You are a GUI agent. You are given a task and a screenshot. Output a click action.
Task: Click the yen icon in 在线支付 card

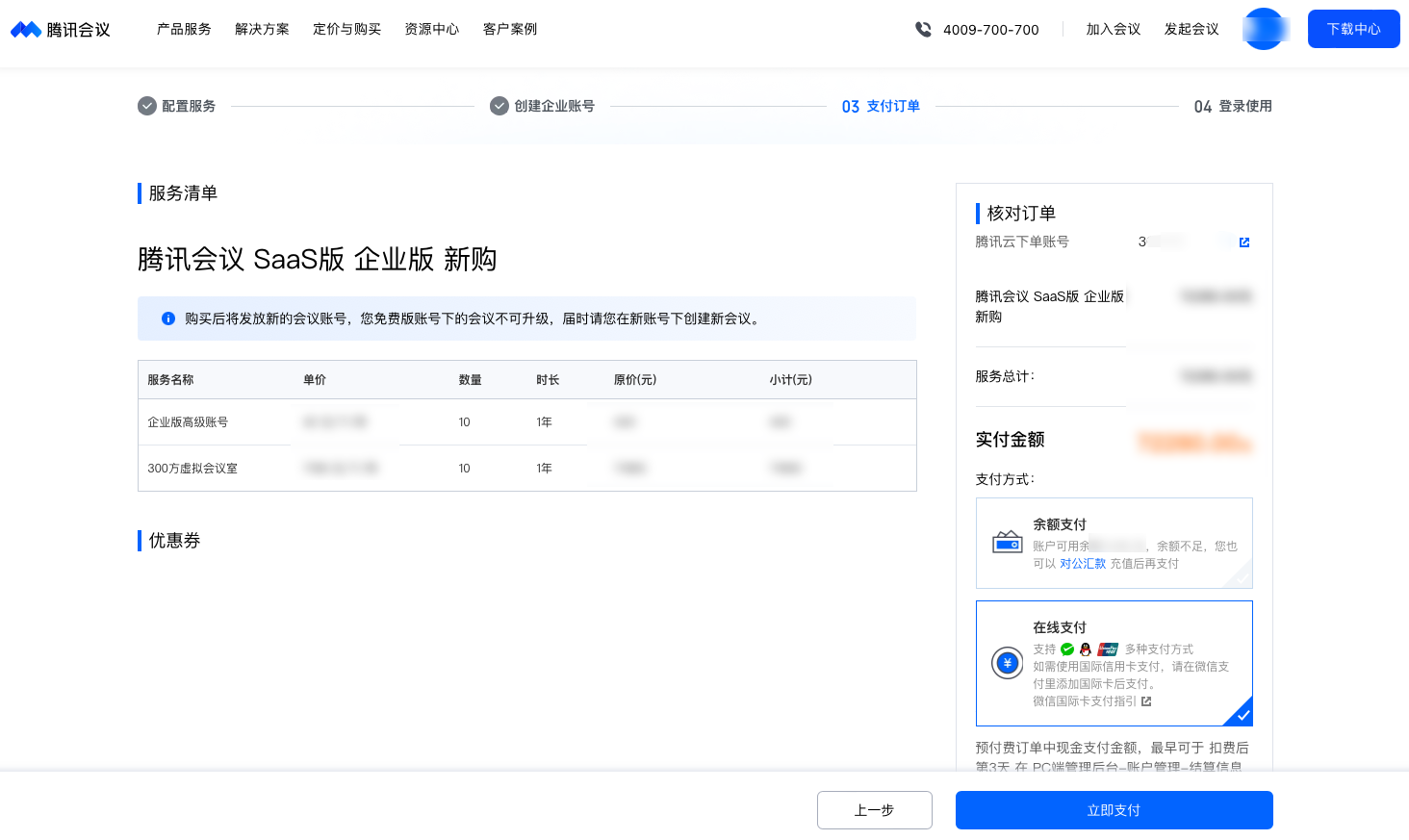tap(1008, 663)
